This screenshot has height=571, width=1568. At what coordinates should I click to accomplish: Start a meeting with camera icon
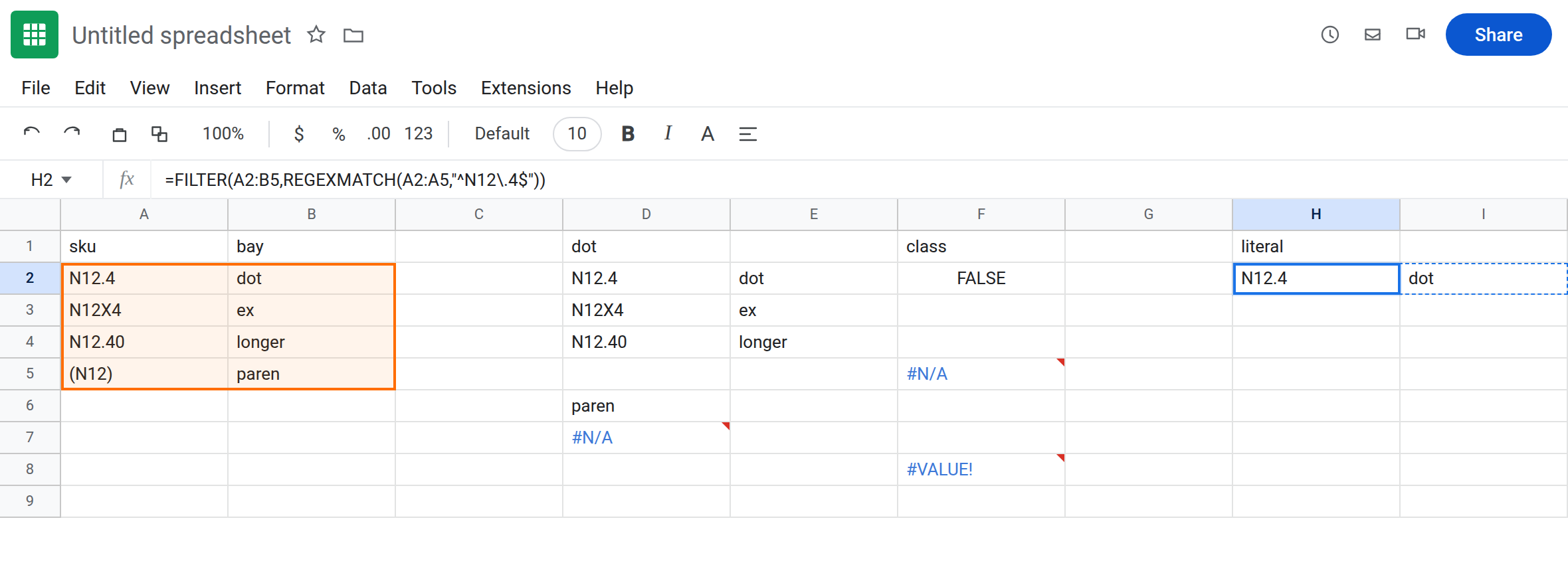pyautogui.click(x=1416, y=34)
